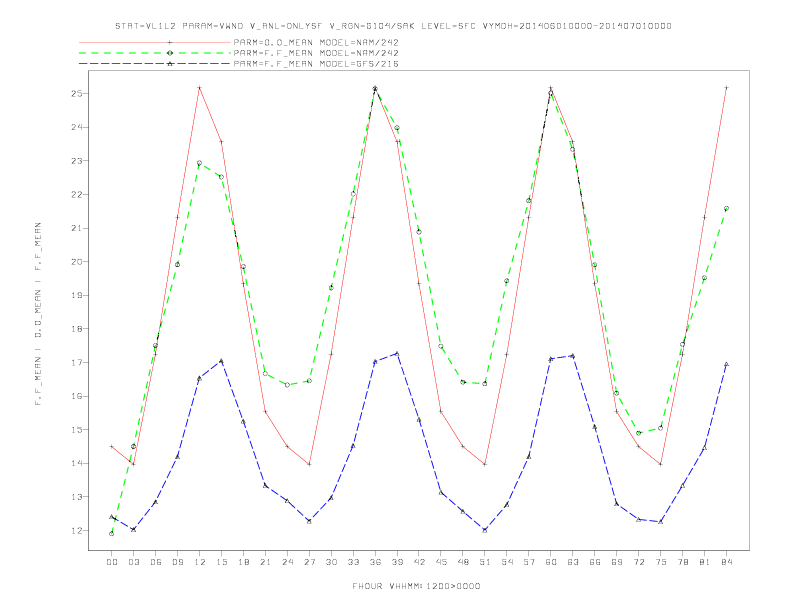Click x-axis tick label 45
The image size is (792, 612).
click(x=441, y=562)
